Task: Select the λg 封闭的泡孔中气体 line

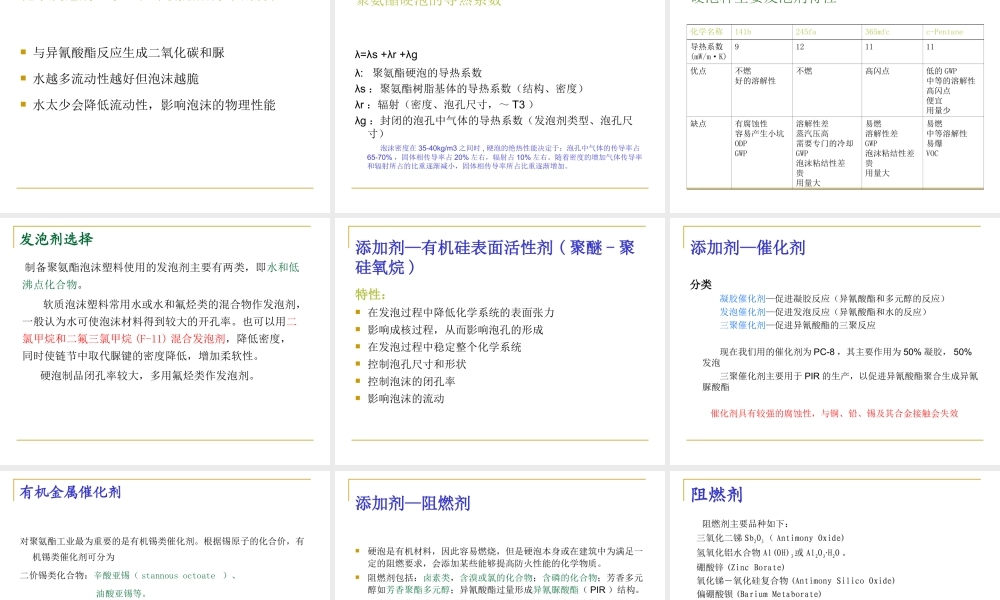Action: point(494,126)
